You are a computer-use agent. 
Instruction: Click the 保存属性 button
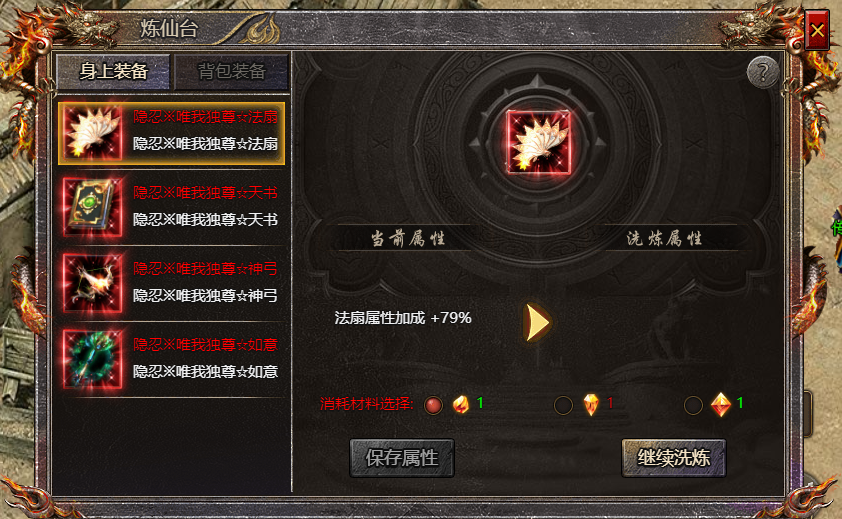[402, 458]
